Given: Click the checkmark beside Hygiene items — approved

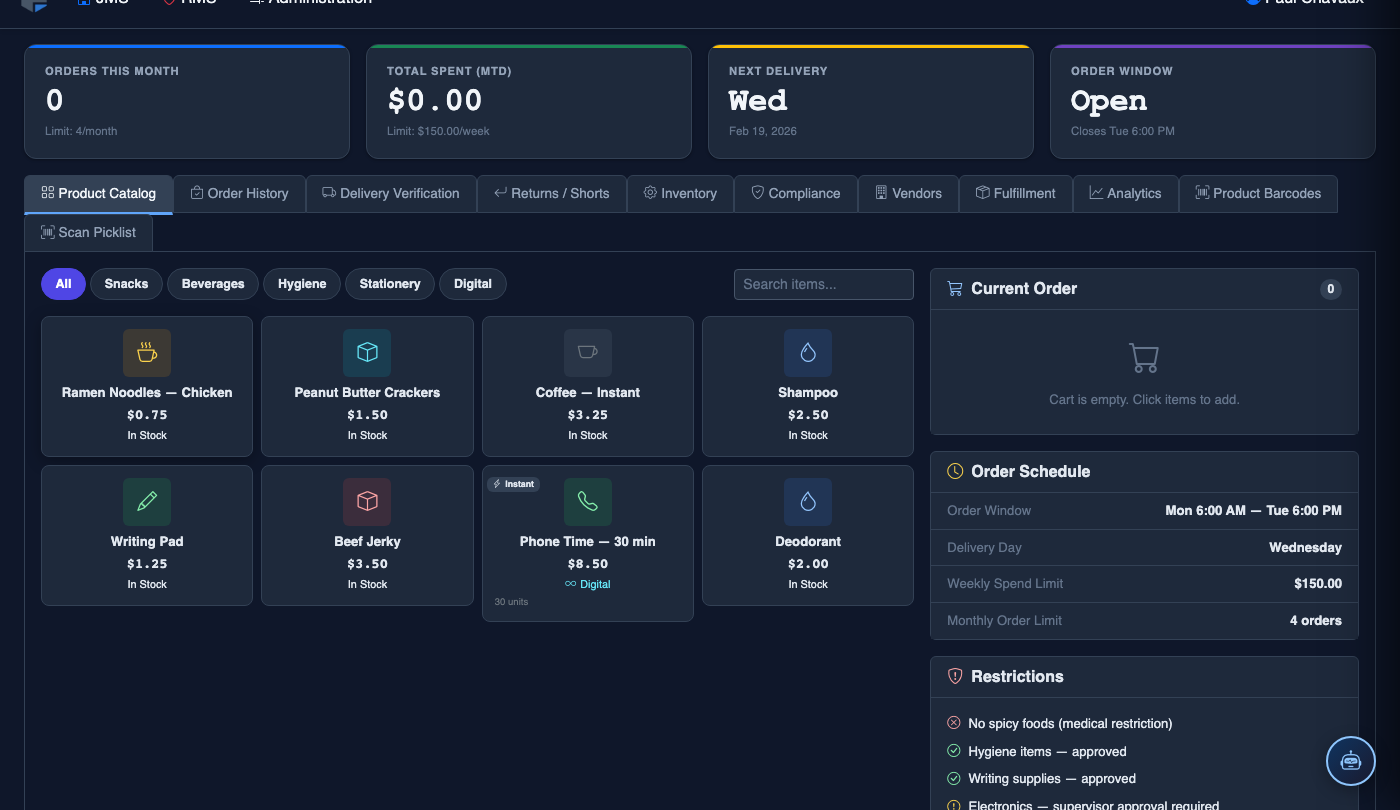Looking at the screenshot, I should 954,751.
